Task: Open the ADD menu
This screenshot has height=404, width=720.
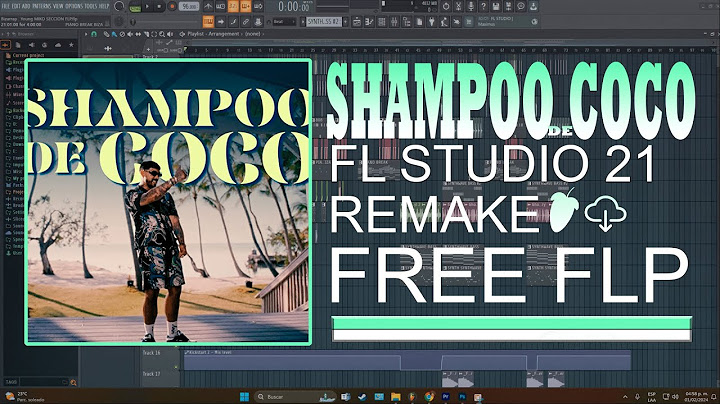Action: (x=26, y=6)
